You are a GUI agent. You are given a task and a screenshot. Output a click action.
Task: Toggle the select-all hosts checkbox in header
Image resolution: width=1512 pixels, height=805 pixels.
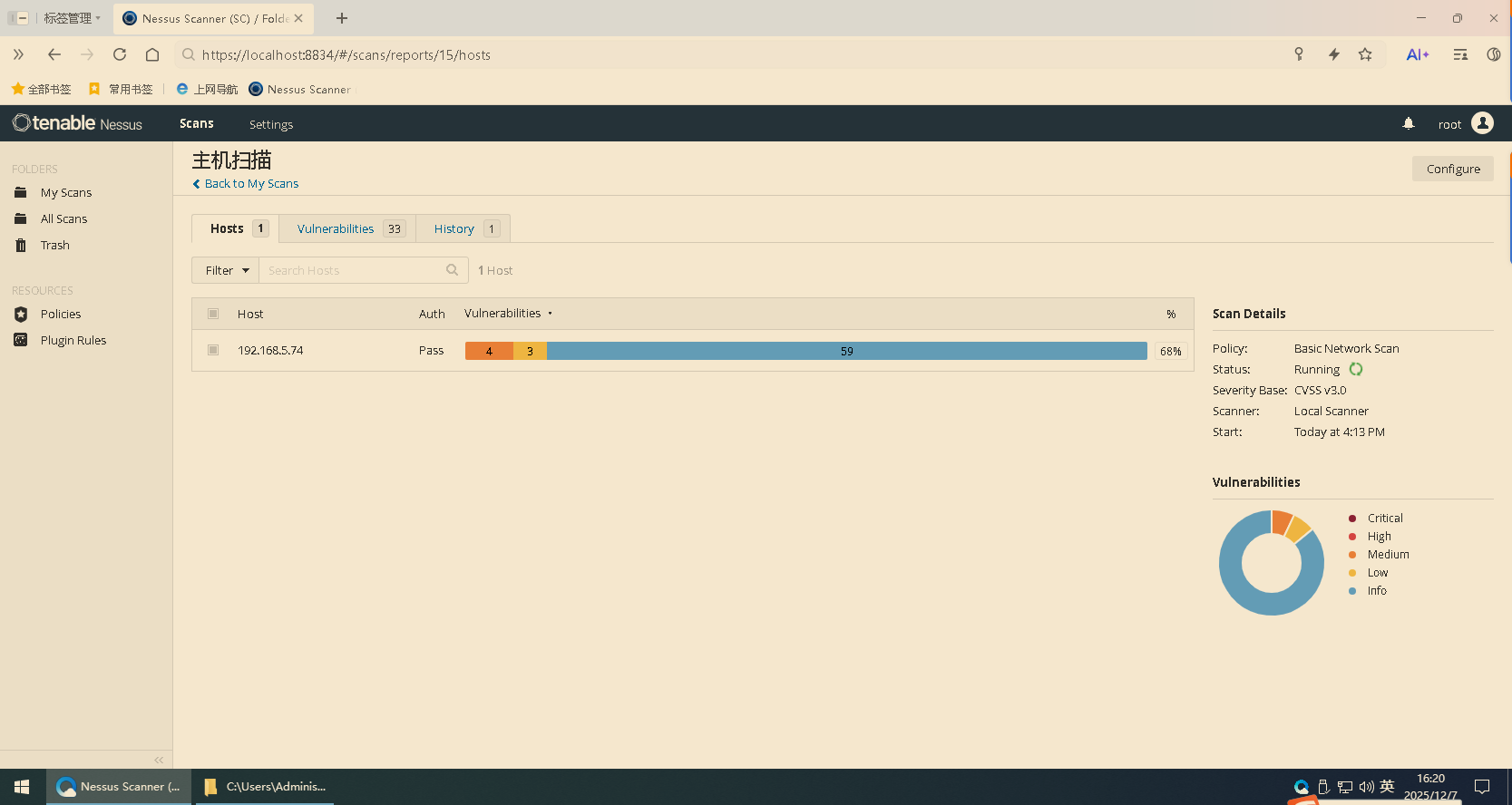213,314
